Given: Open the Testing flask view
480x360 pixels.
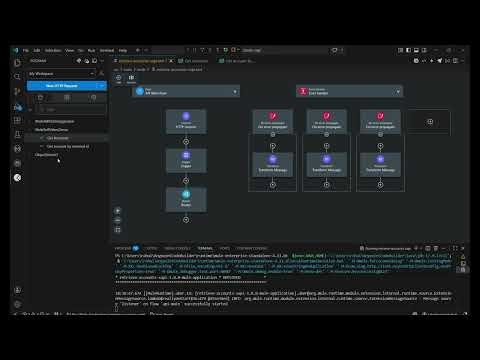Looking at the screenshot, I should [17, 135].
